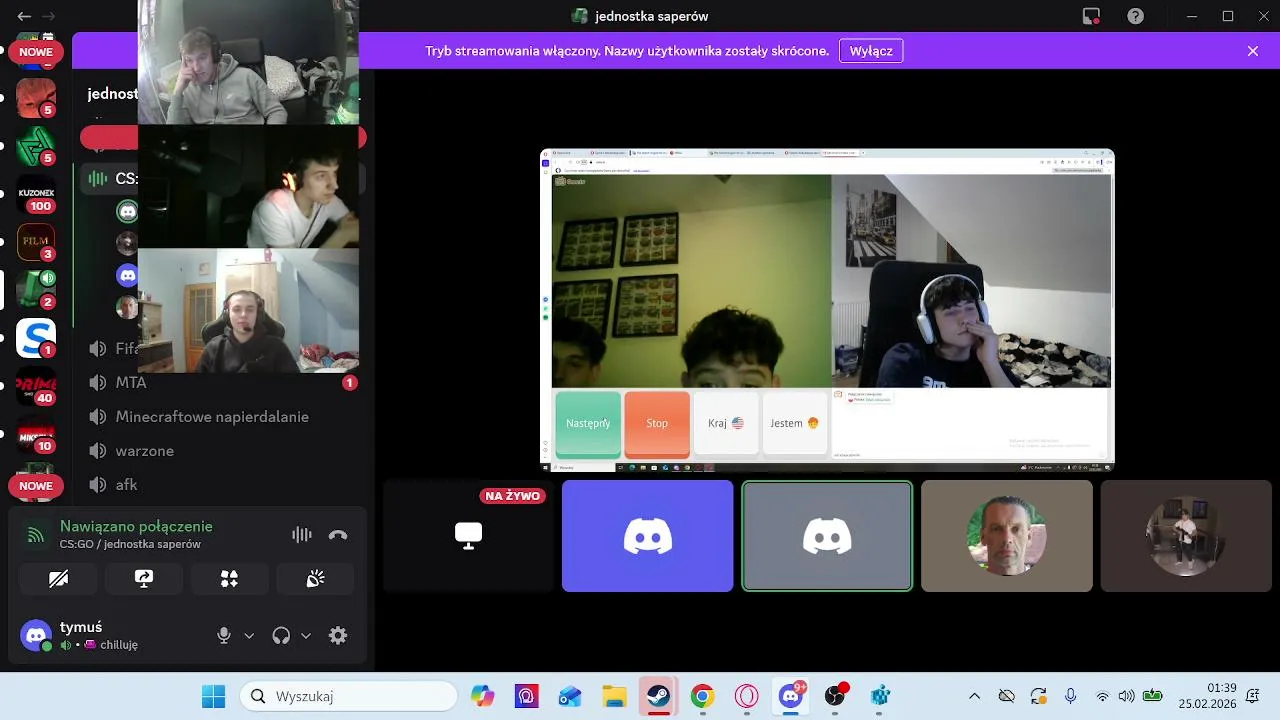Open the noise suppression waveform icon
1280x720 pixels.
pyautogui.click(x=301, y=535)
